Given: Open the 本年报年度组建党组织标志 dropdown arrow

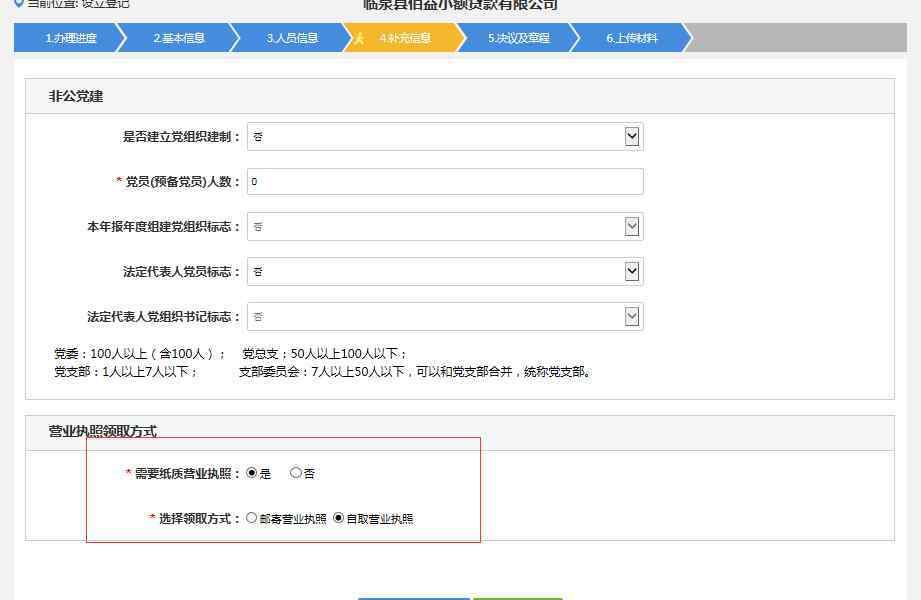Looking at the screenshot, I should coord(631,227).
